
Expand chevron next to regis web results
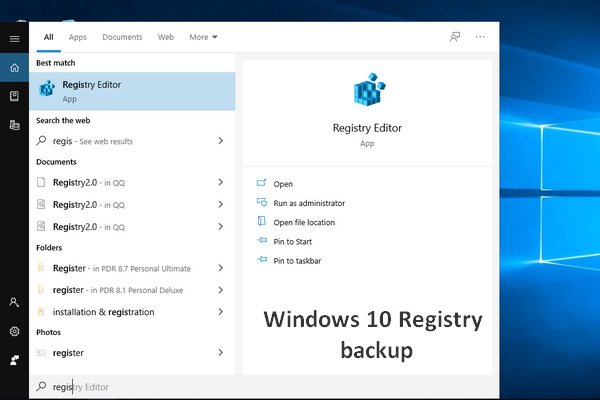220,141
